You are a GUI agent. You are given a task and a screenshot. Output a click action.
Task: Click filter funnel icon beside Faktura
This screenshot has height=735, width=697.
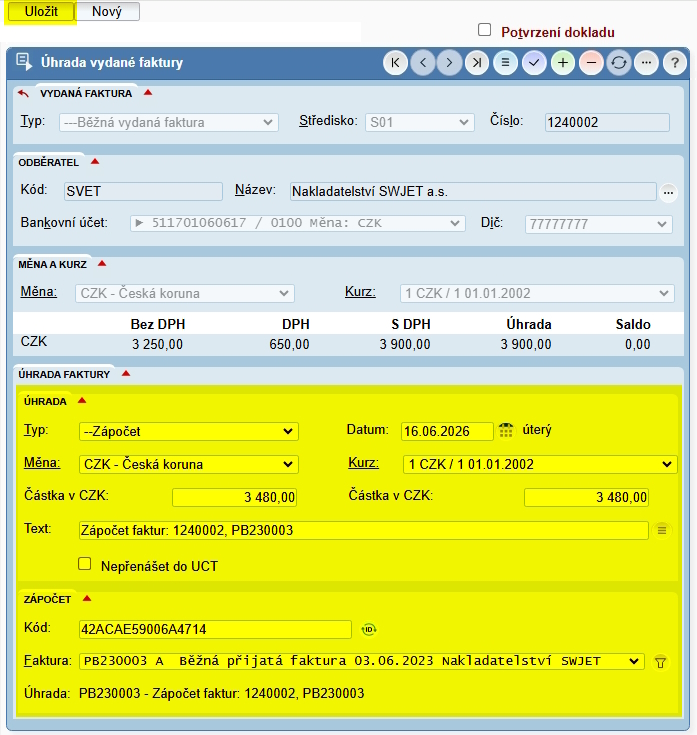(x=660, y=662)
